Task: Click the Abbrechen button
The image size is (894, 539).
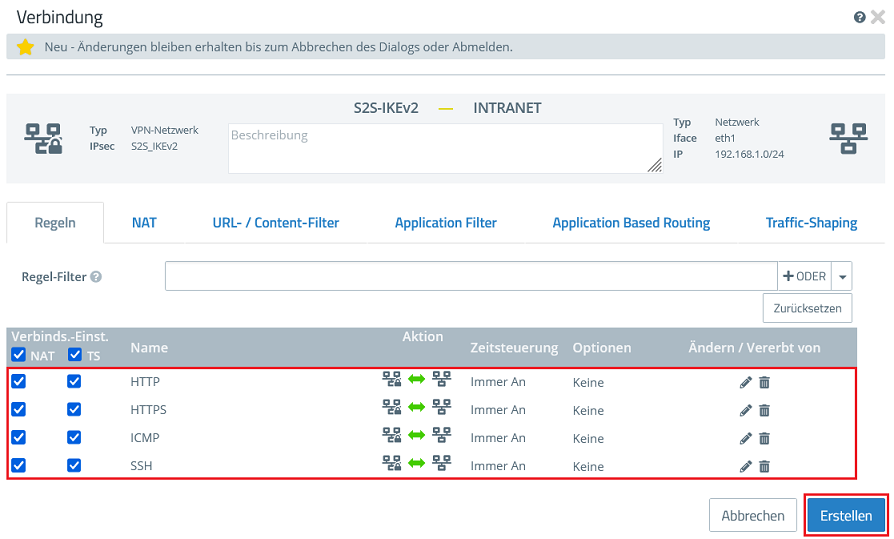Action: [x=752, y=516]
